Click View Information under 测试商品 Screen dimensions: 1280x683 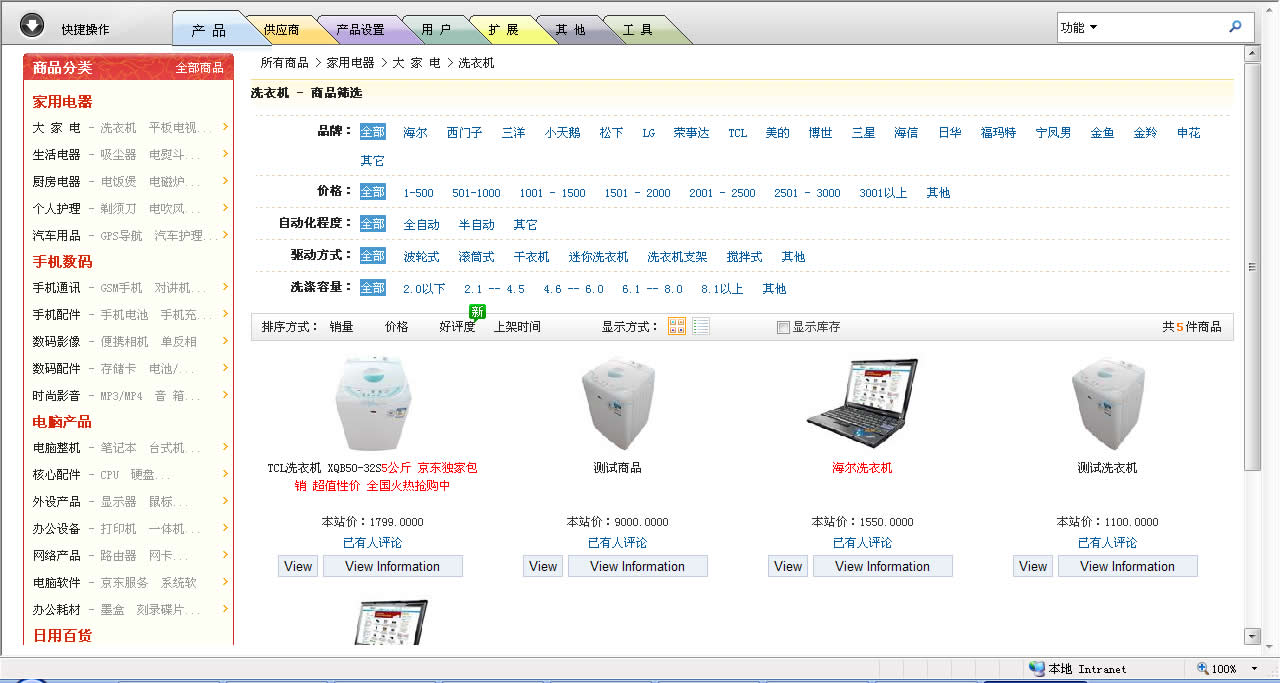637,566
